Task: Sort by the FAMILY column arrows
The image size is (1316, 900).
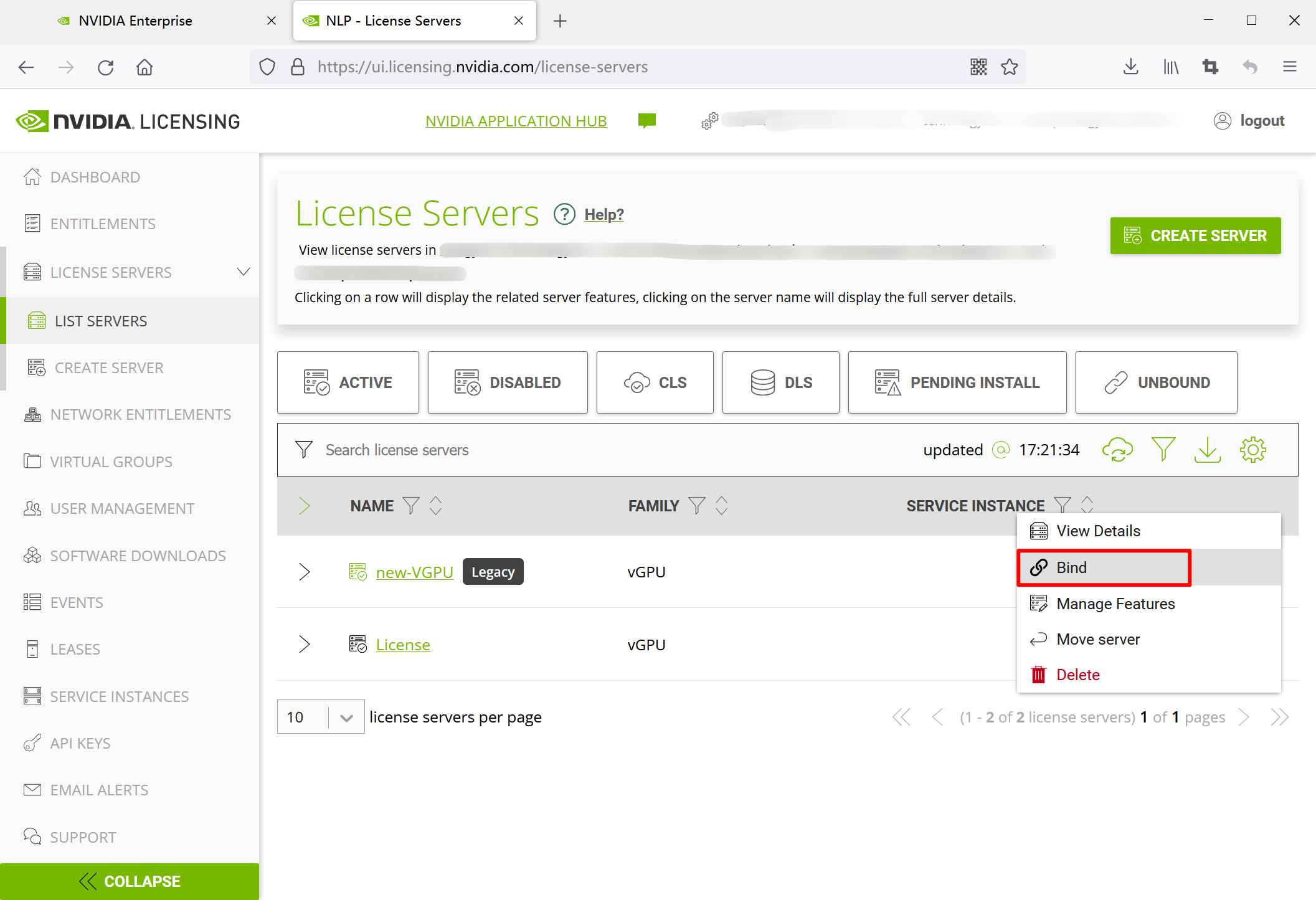Action: coord(721,506)
